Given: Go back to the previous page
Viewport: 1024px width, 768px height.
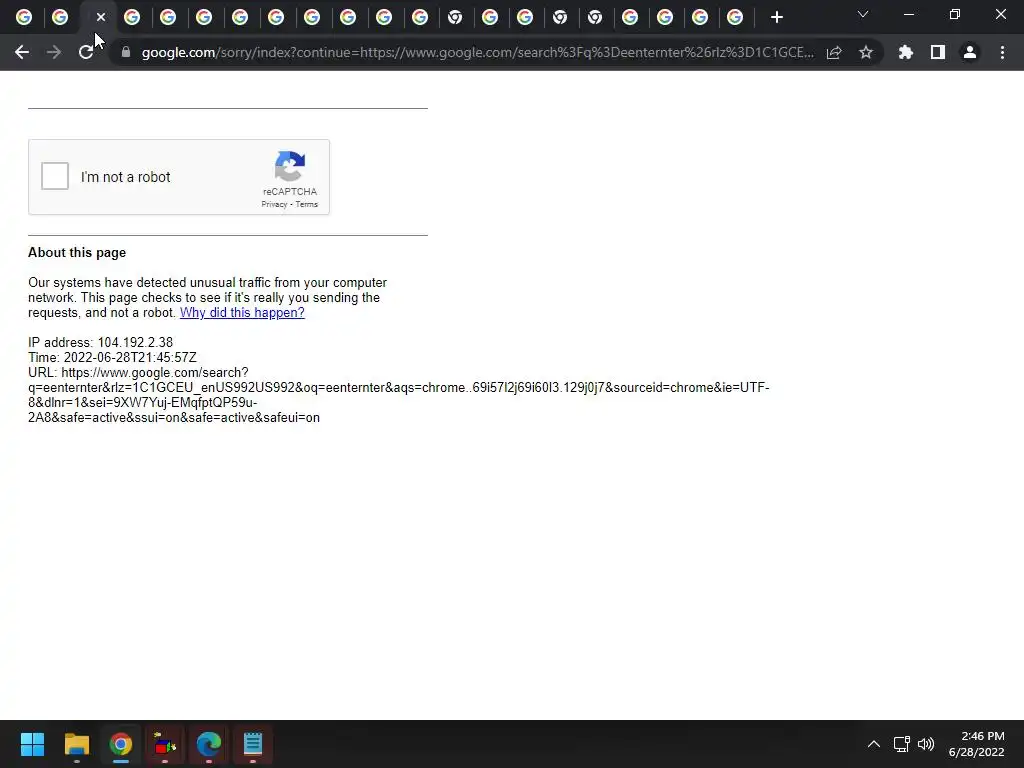Looking at the screenshot, I should 22,52.
